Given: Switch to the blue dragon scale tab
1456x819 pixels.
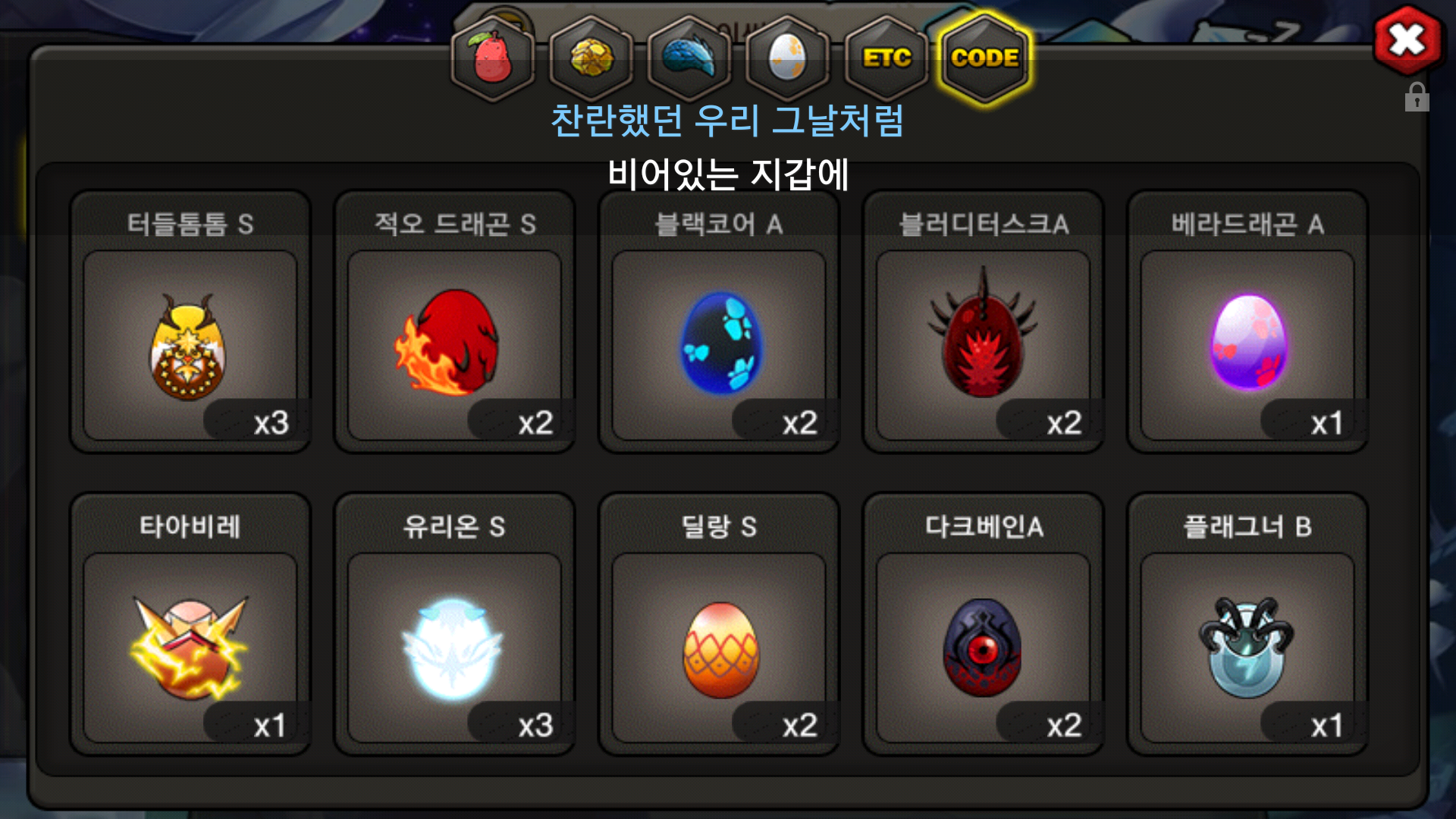Looking at the screenshot, I should pos(689,58).
